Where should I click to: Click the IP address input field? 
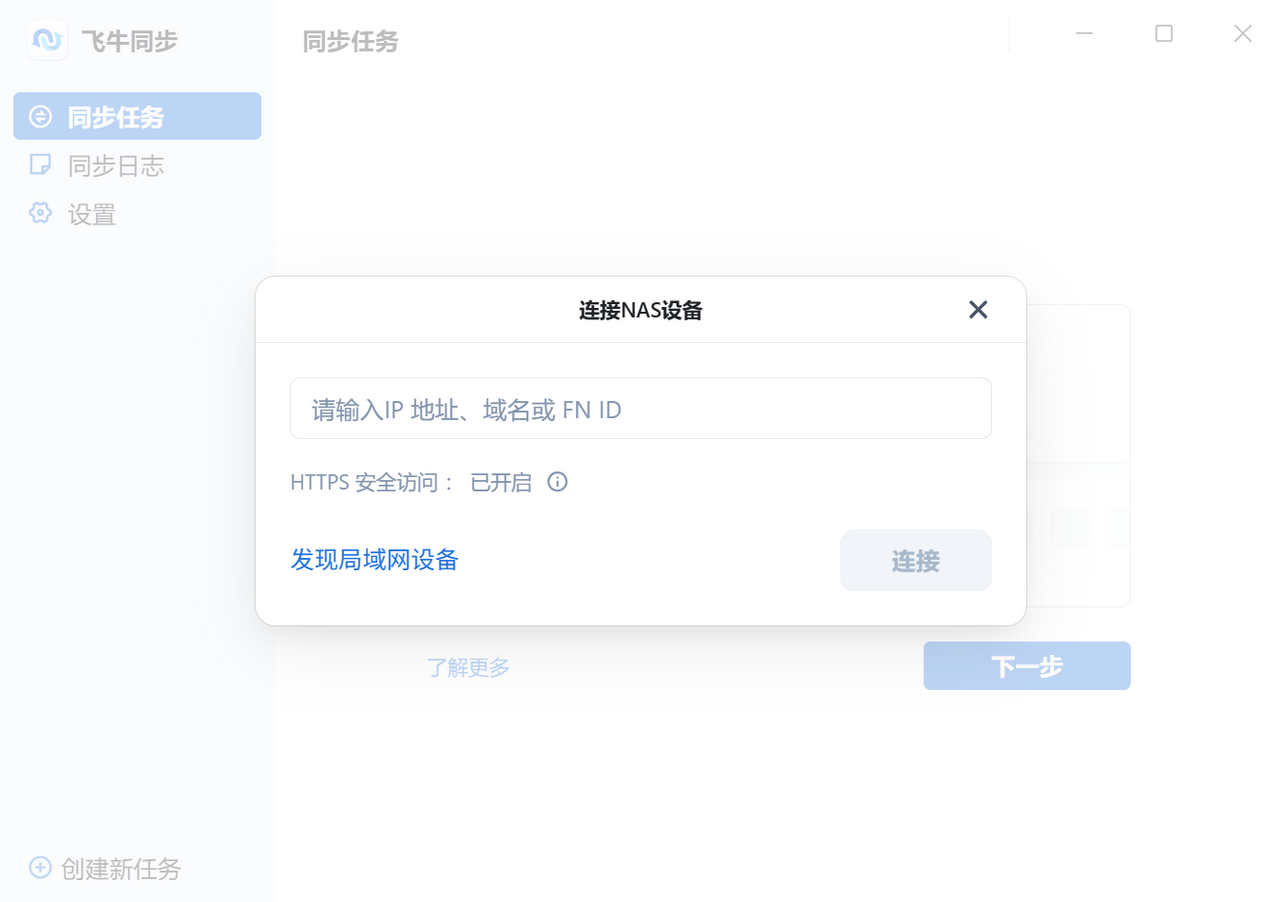coord(640,408)
